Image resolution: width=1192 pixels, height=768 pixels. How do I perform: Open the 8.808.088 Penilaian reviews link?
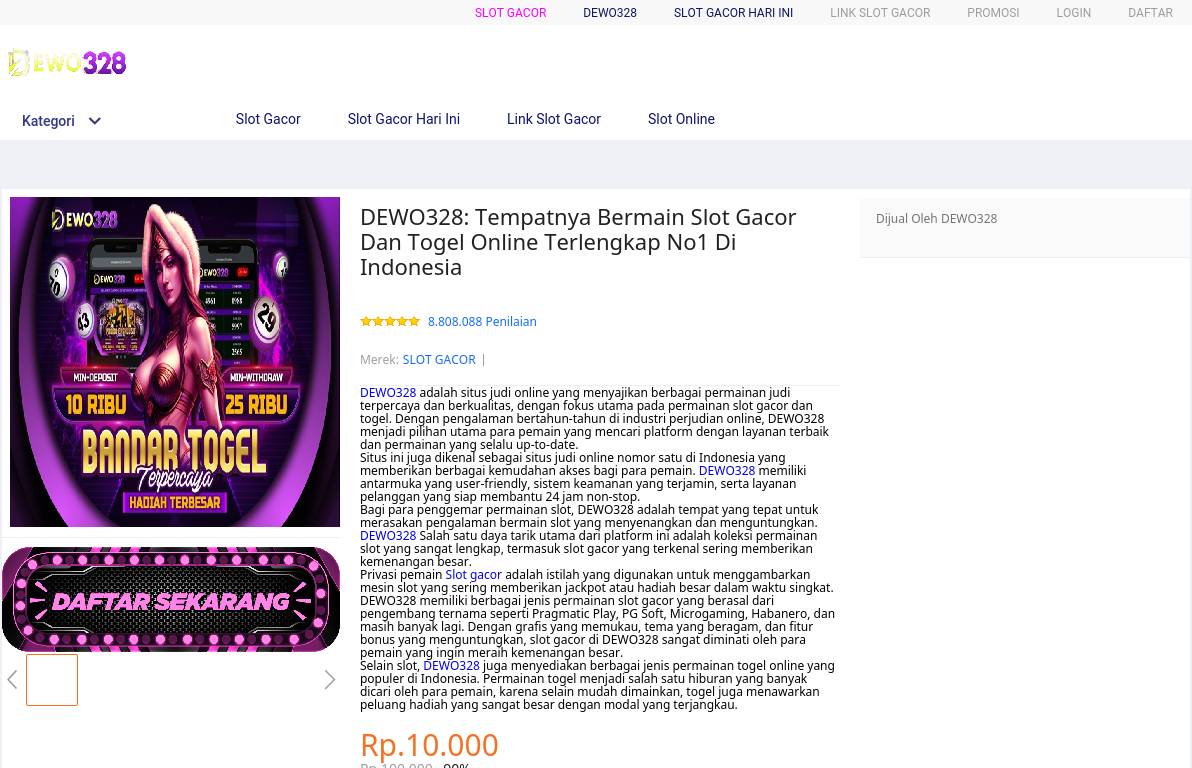[482, 322]
